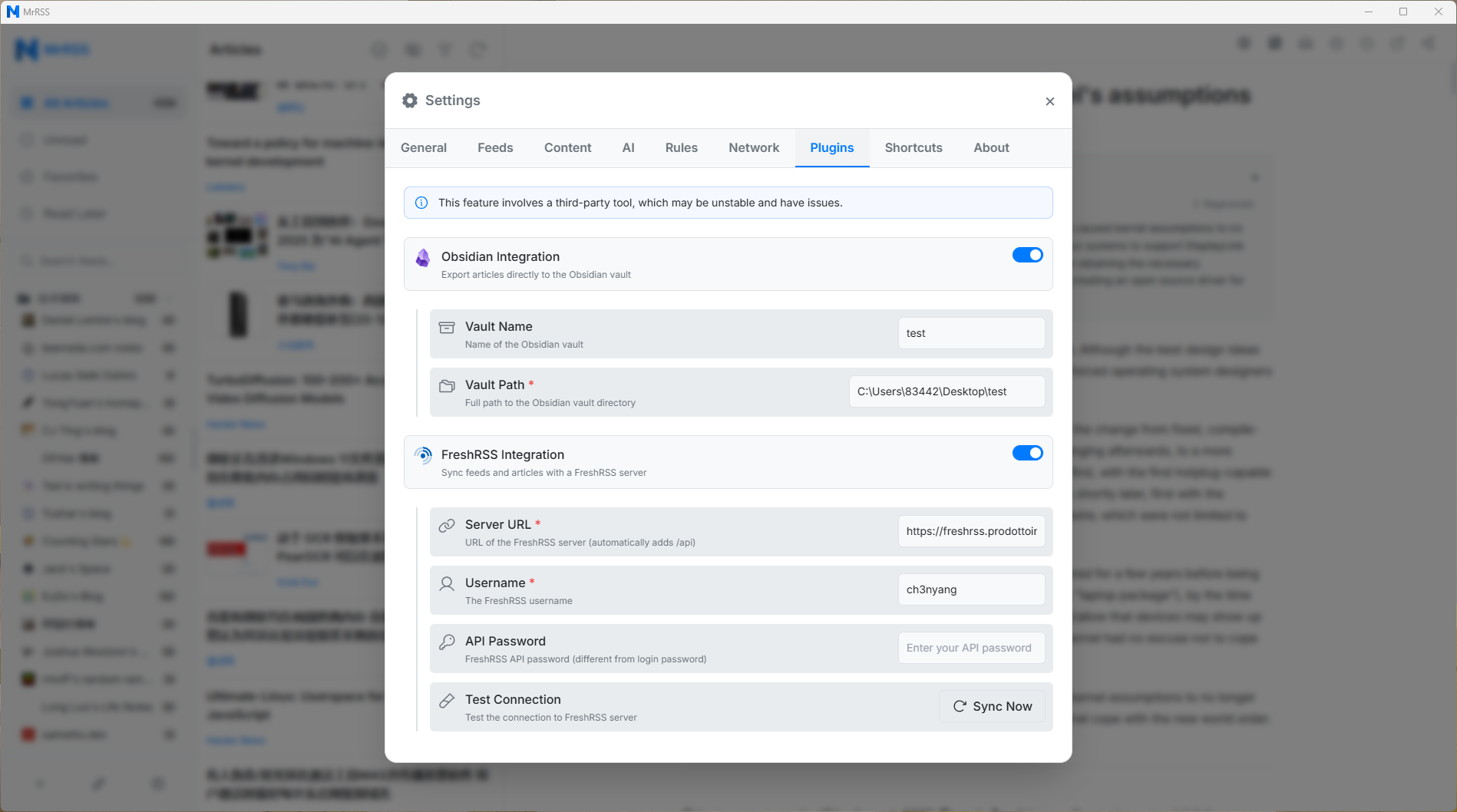The width and height of the screenshot is (1457, 812).
Task: Click the Vault Name text field containing test
Action: pos(970,332)
